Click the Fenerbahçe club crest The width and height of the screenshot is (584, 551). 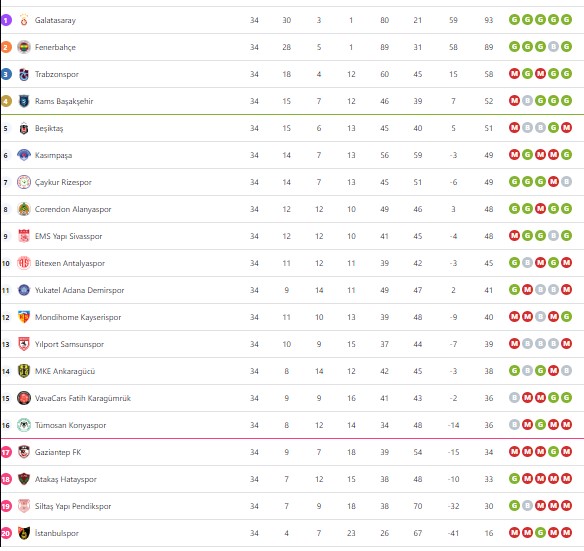[24, 47]
